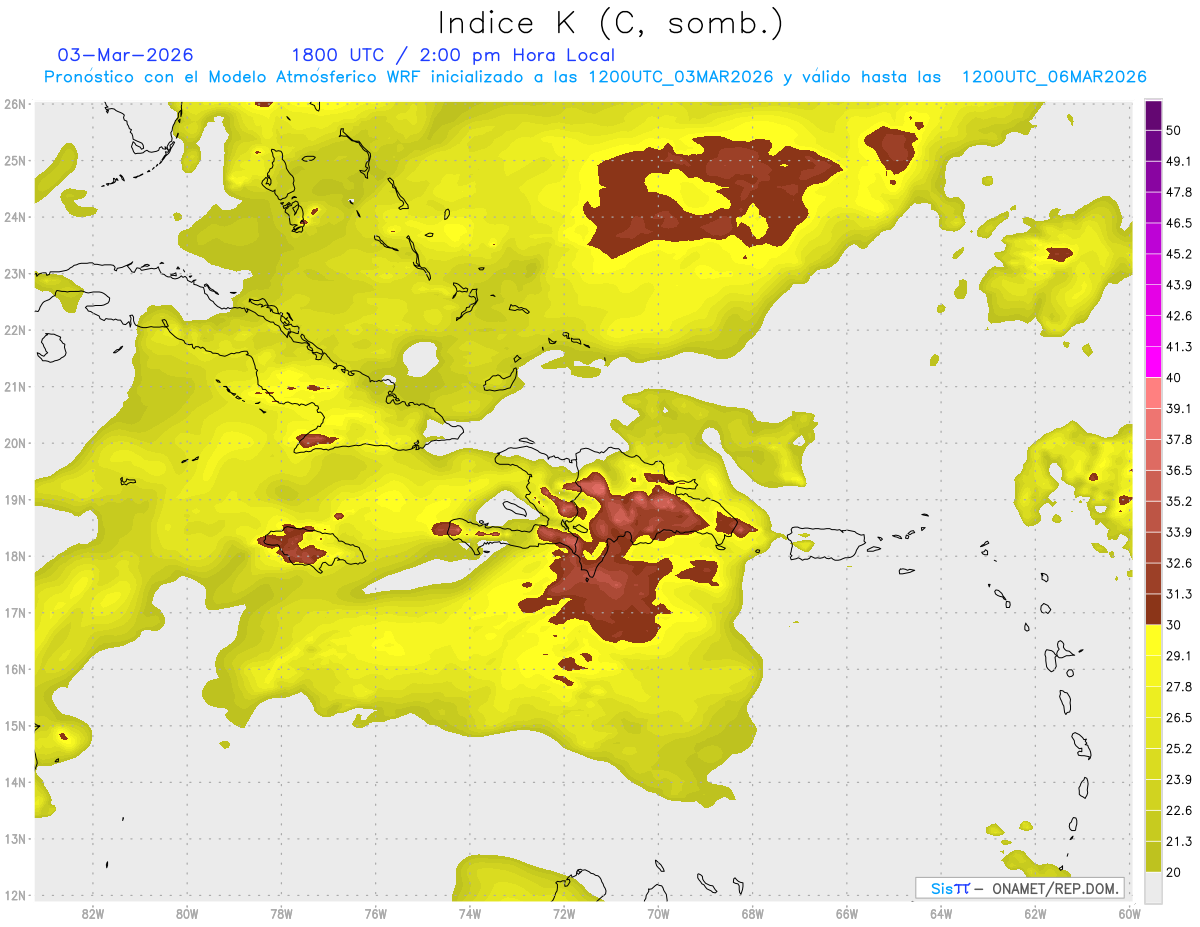Viewport: 1200px width, 927px height.
Task: Click the legend value '43.9'
Action: (1179, 285)
